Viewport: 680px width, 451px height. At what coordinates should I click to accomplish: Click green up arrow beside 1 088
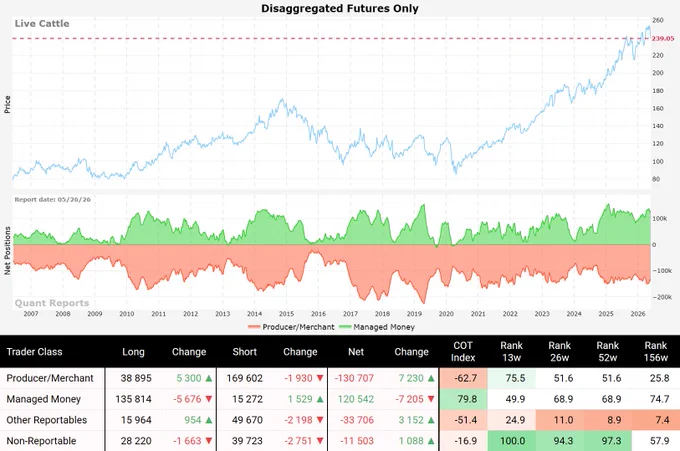431,441
